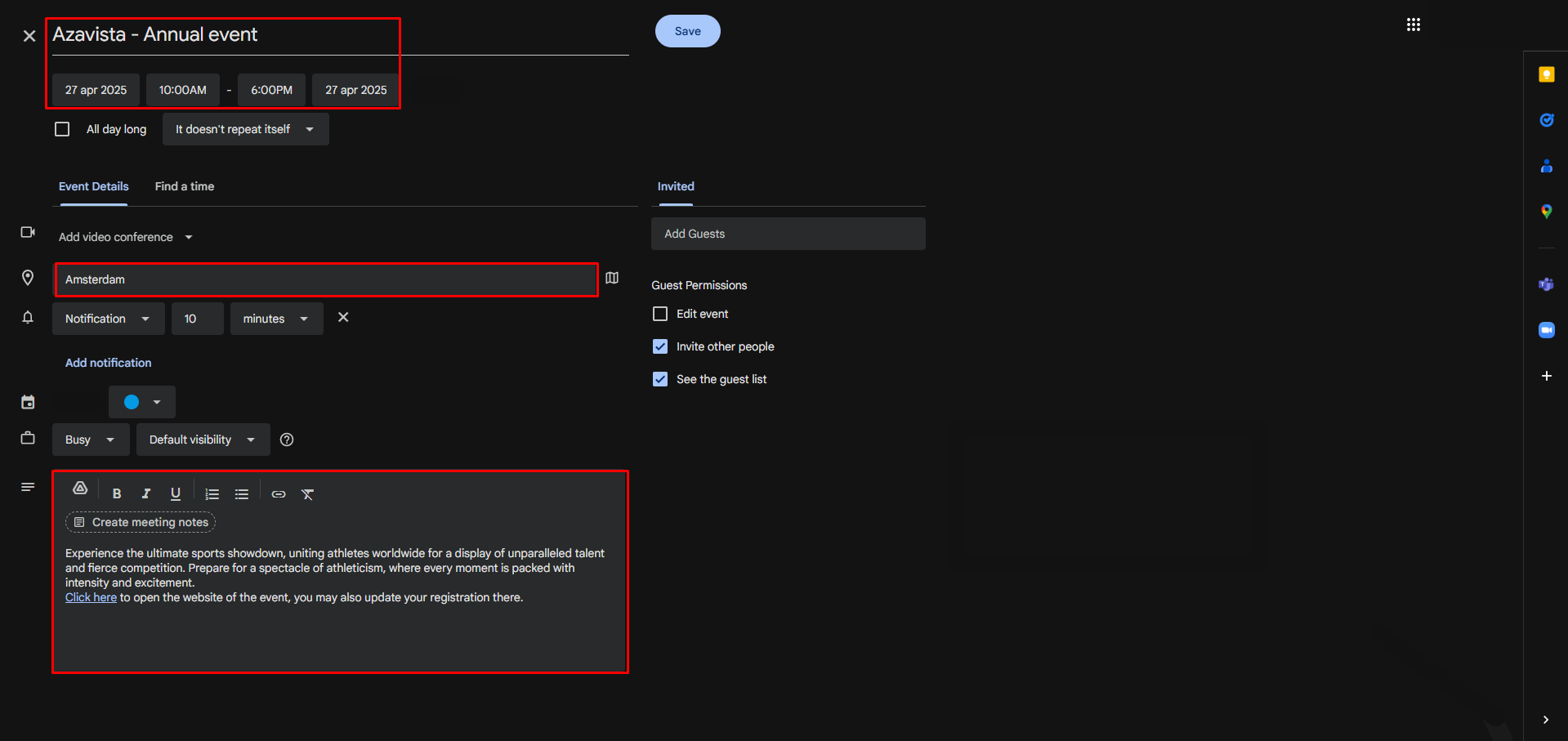1568x741 pixels.
Task: Enable the Edit event guest permission
Action: [x=660, y=314]
